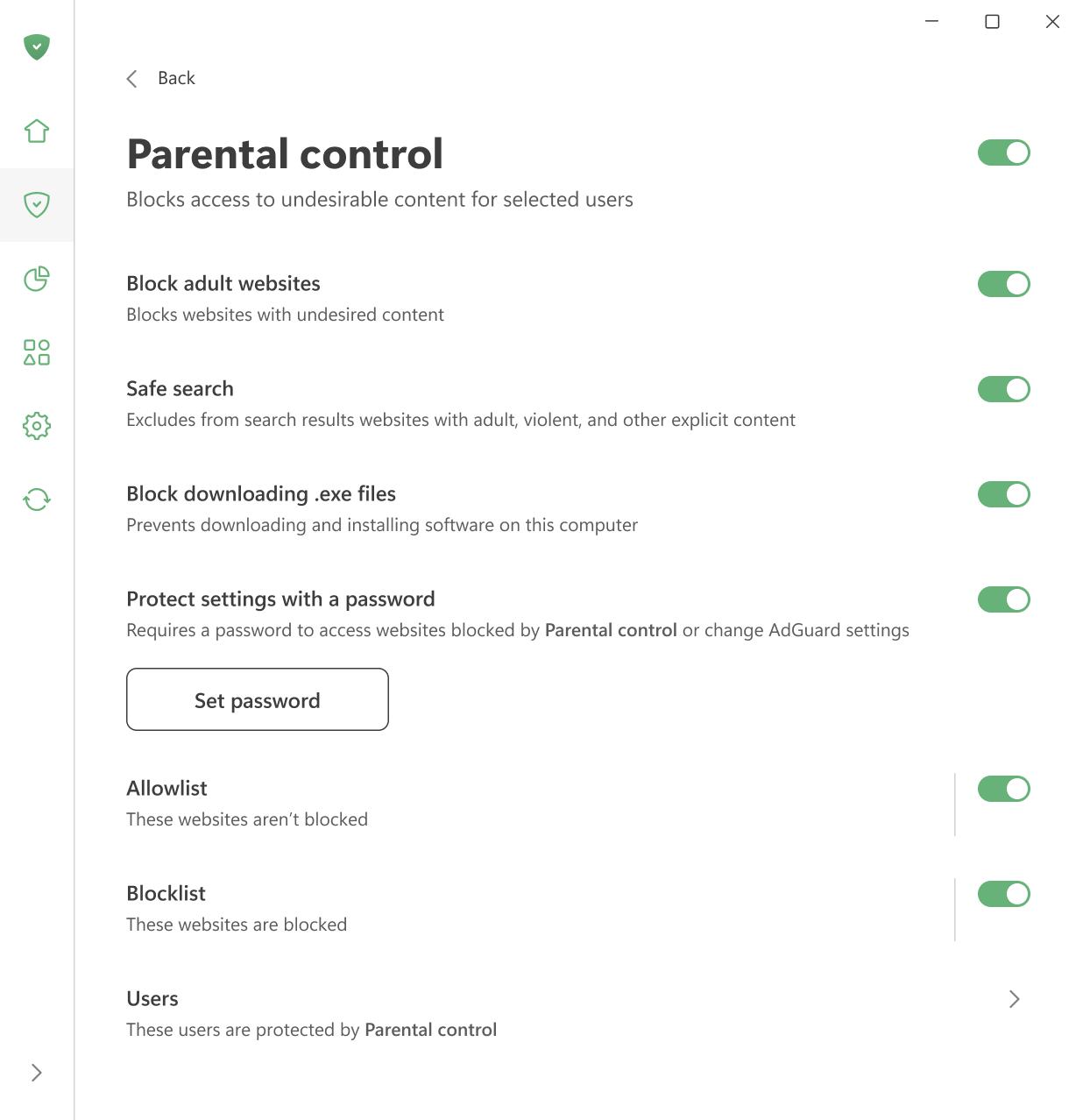
Task: Click the Set password button
Action: (x=257, y=699)
